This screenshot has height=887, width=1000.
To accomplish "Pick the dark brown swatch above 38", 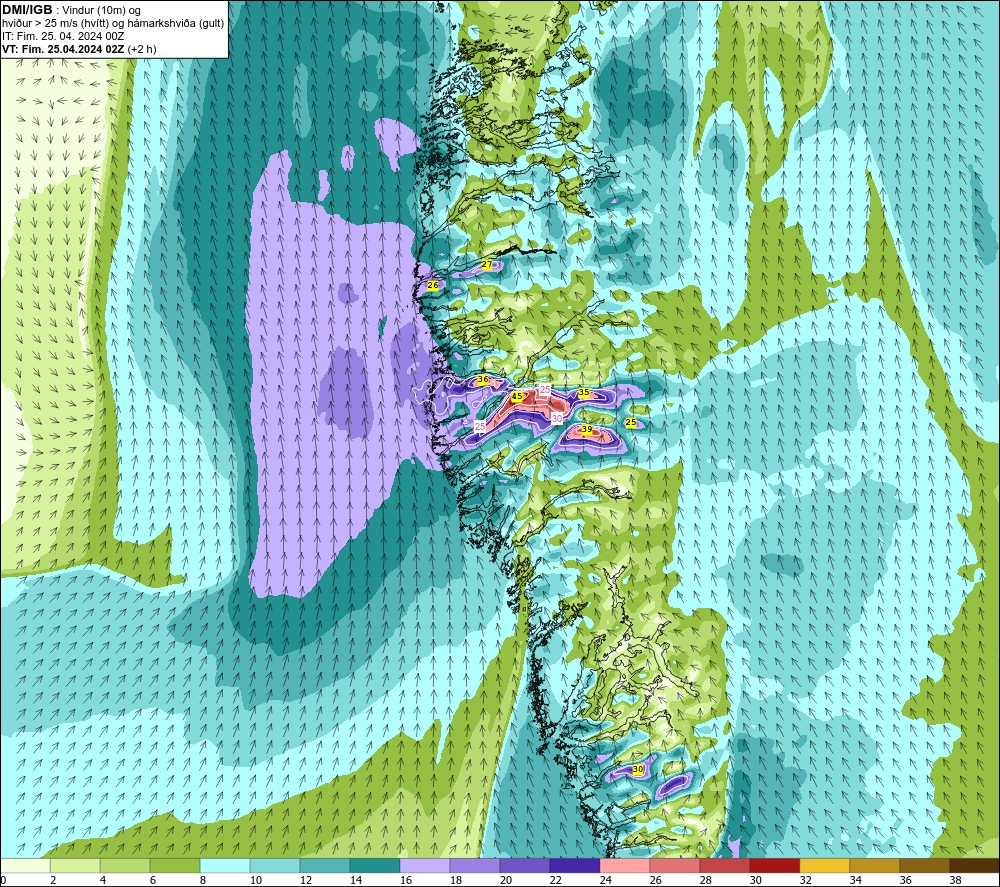I will (974, 865).
